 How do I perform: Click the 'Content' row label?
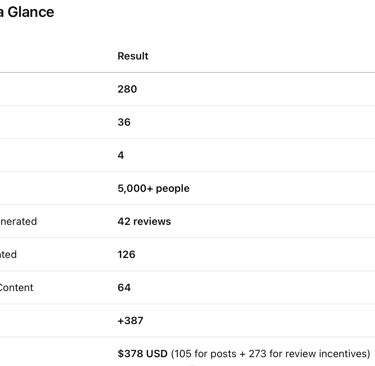click(16, 287)
